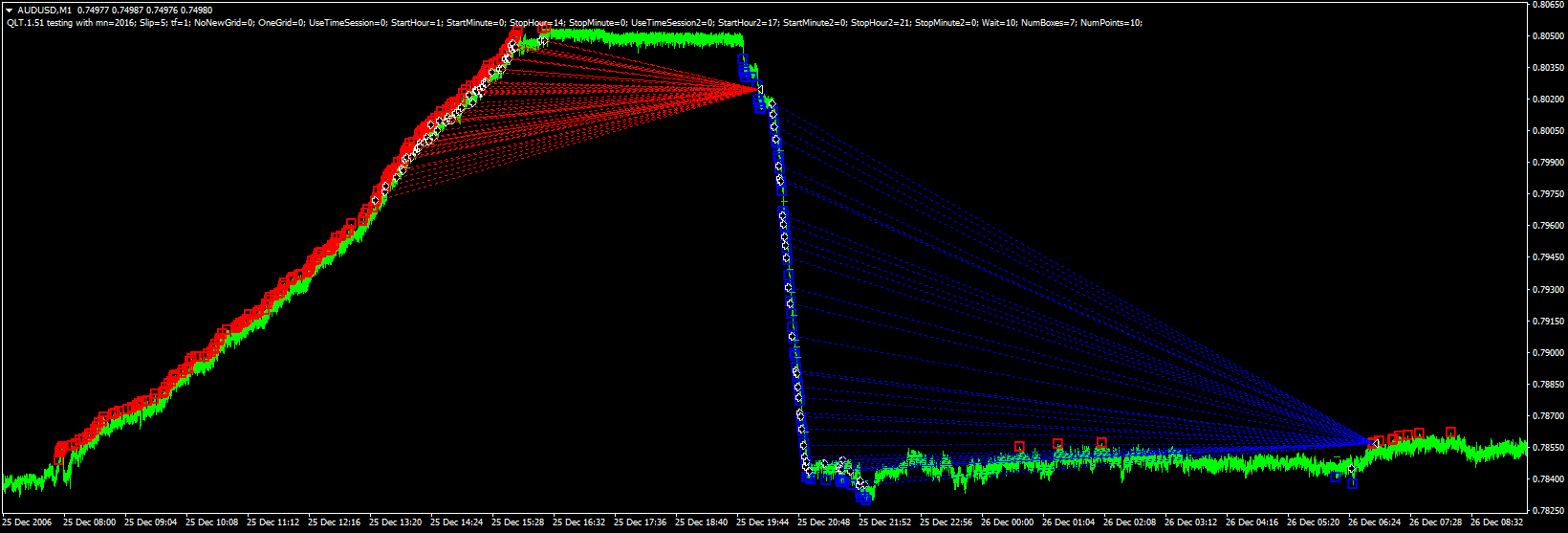Click the 26 Dec 00:00 time label
1568x533 pixels.
click(1008, 522)
